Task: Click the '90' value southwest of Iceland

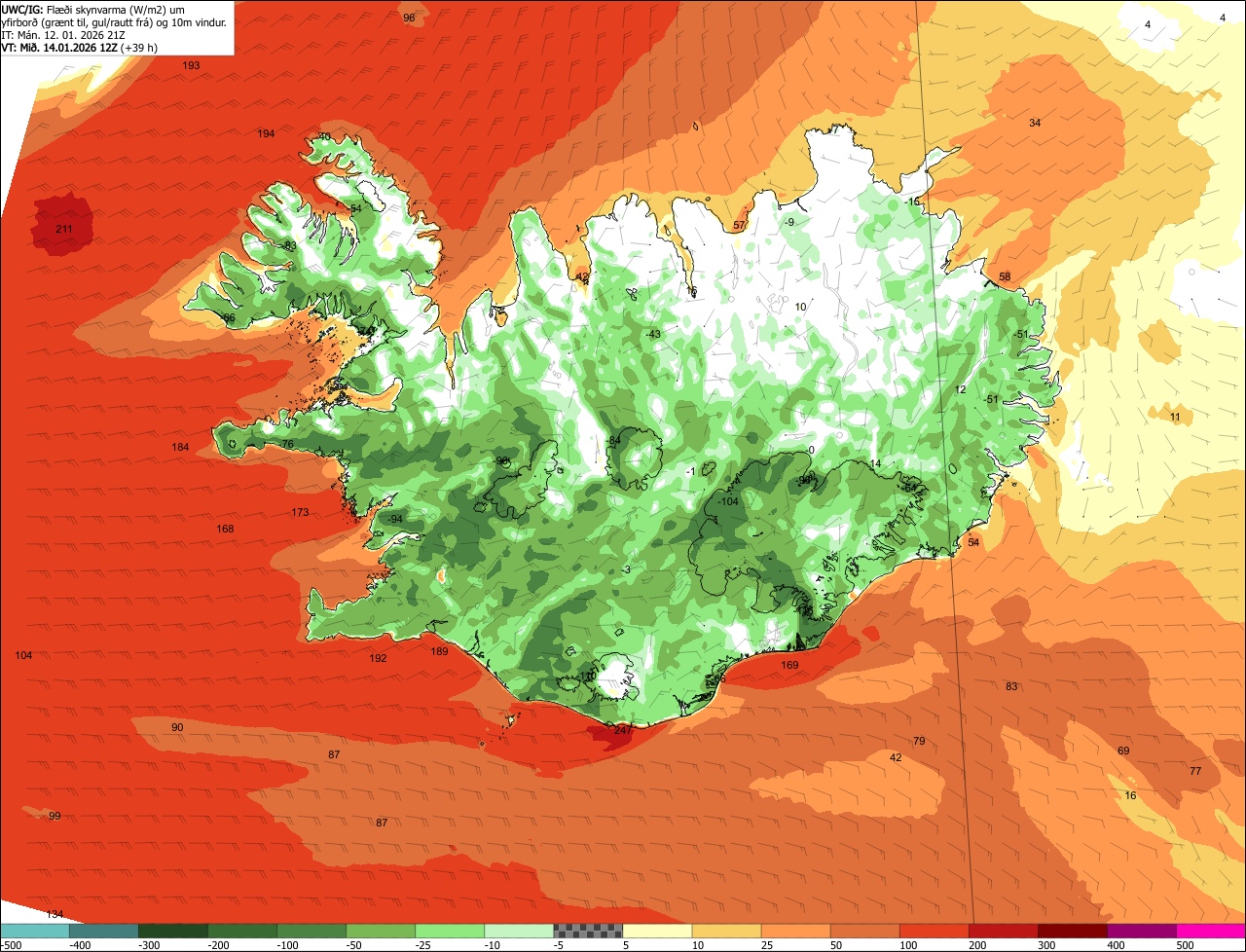Action: pyautogui.click(x=177, y=727)
